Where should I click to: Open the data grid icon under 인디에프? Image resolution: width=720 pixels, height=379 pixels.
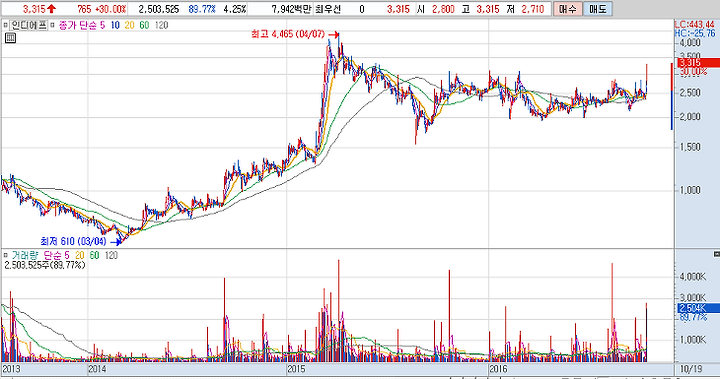coord(10,38)
